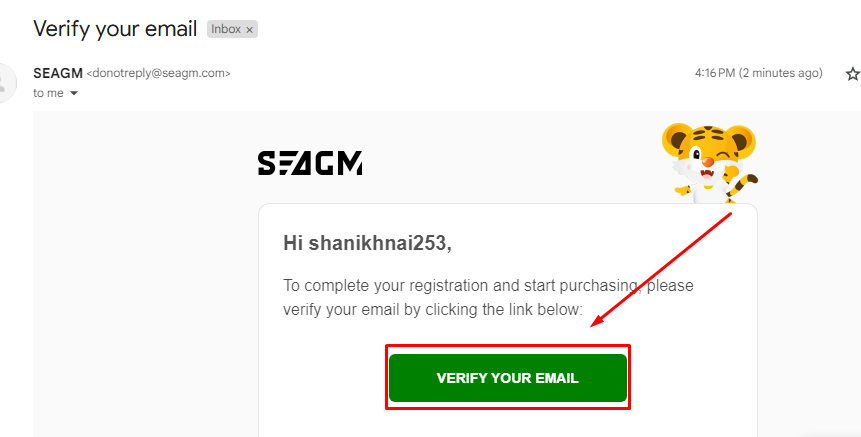Click the SEAGM sender name
Image resolution: width=861 pixels, height=437 pixels.
click(58, 73)
